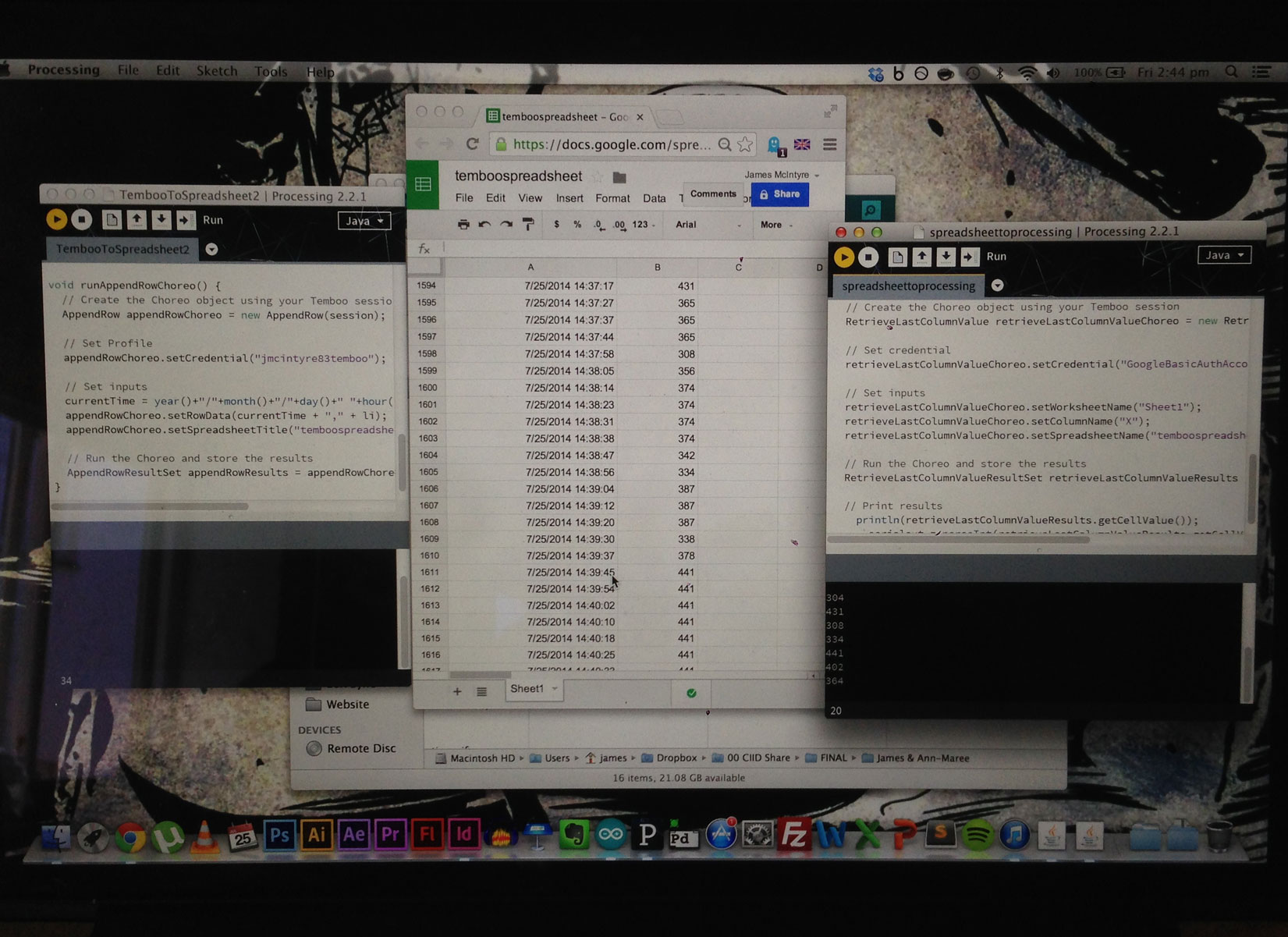Screen dimensions: 1288x937
Task: Click the blue Share button
Action: pos(779,194)
